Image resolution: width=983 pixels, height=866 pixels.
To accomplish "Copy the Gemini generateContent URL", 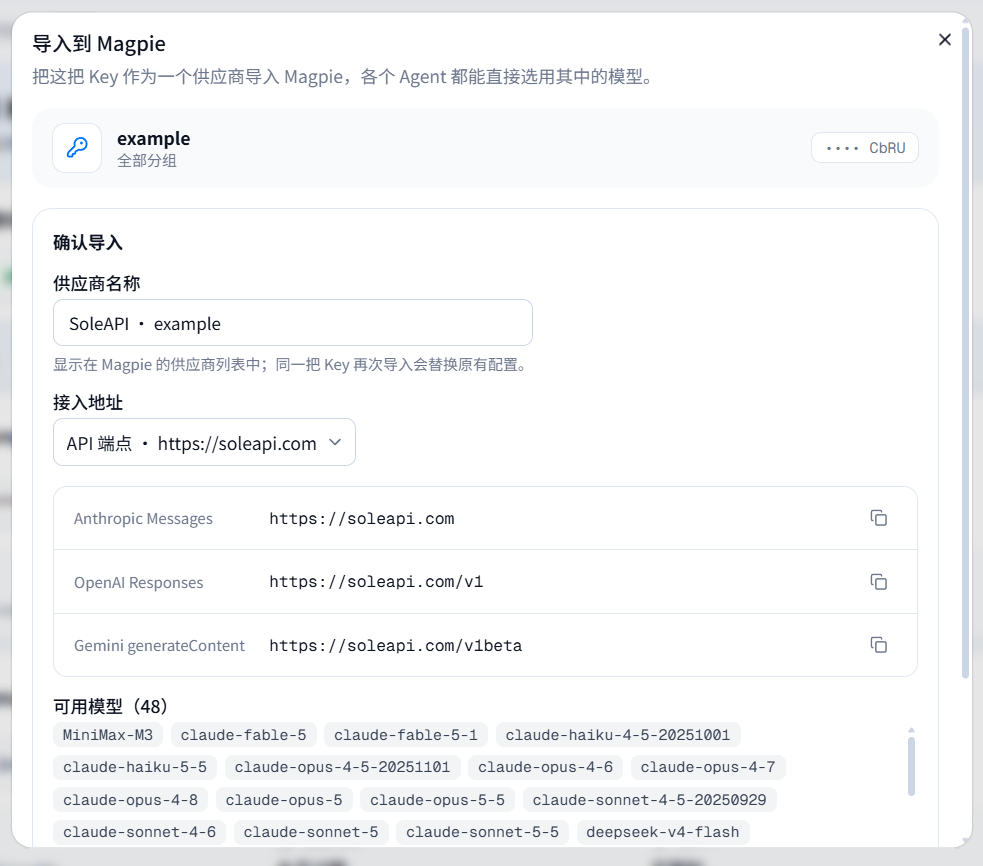I will tap(878, 645).
